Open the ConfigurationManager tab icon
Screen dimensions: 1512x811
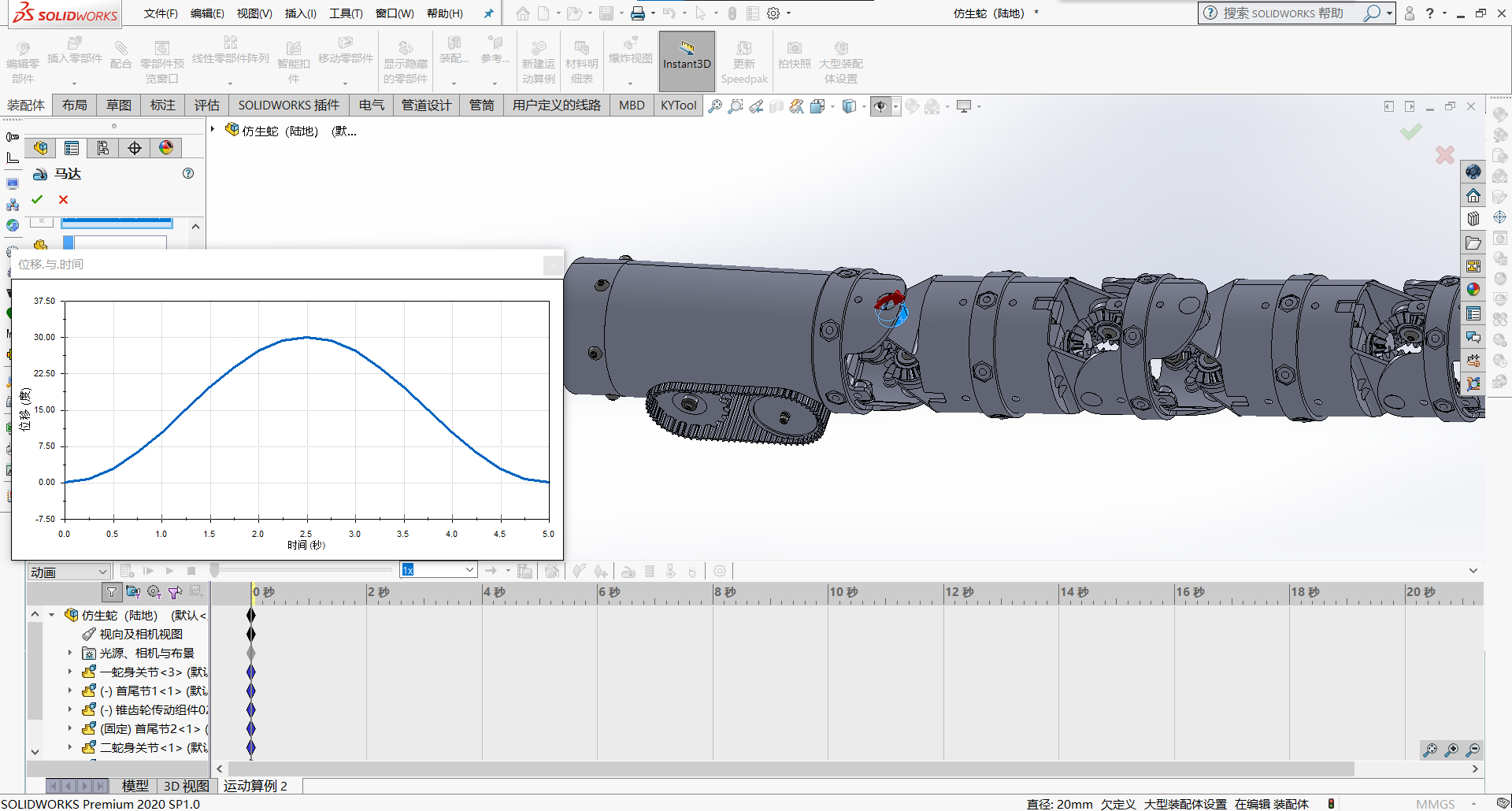[103, 148]
